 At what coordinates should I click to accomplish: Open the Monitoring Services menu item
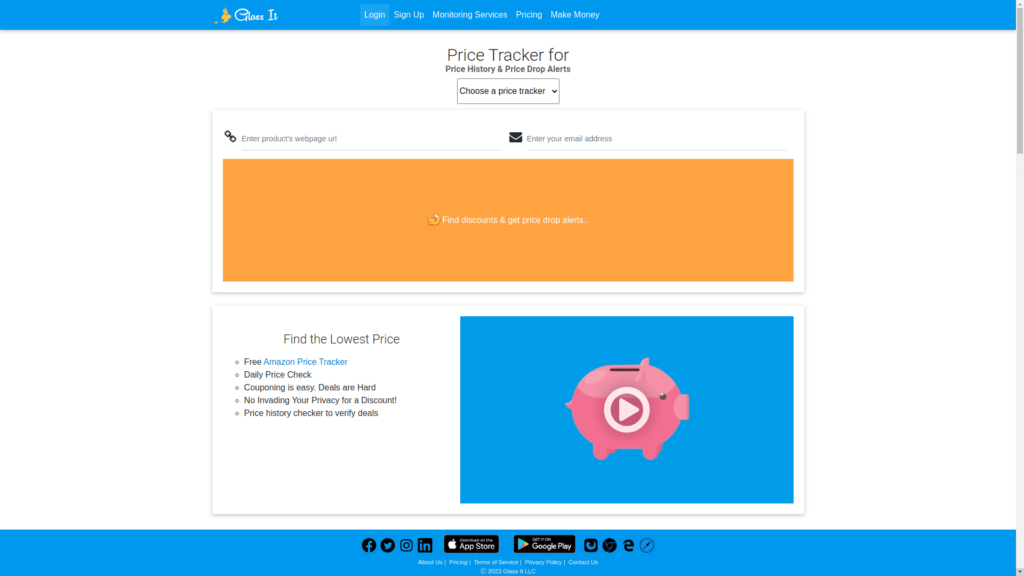pos(469,15)
